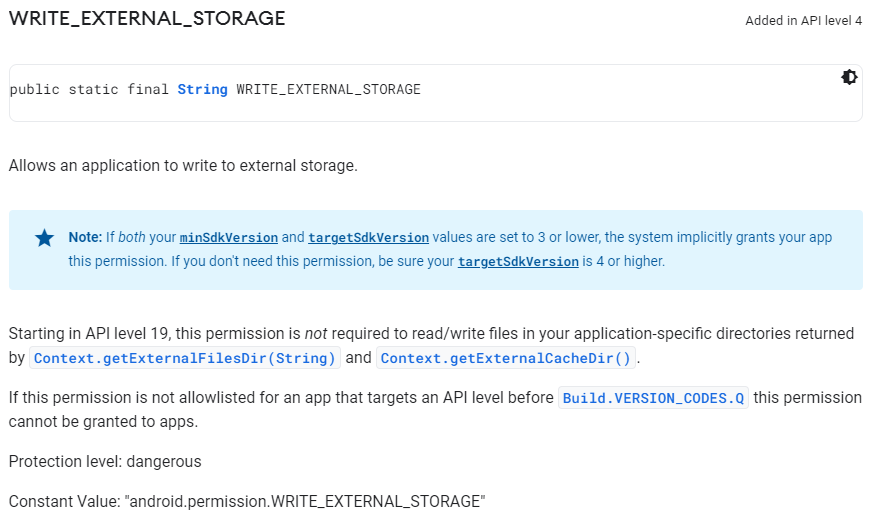This screenshot has height=521, width=873.
Task: Click WRITE_EXTERNAL_STORAGE constant name inside the code block
Action: coord(328,89)
